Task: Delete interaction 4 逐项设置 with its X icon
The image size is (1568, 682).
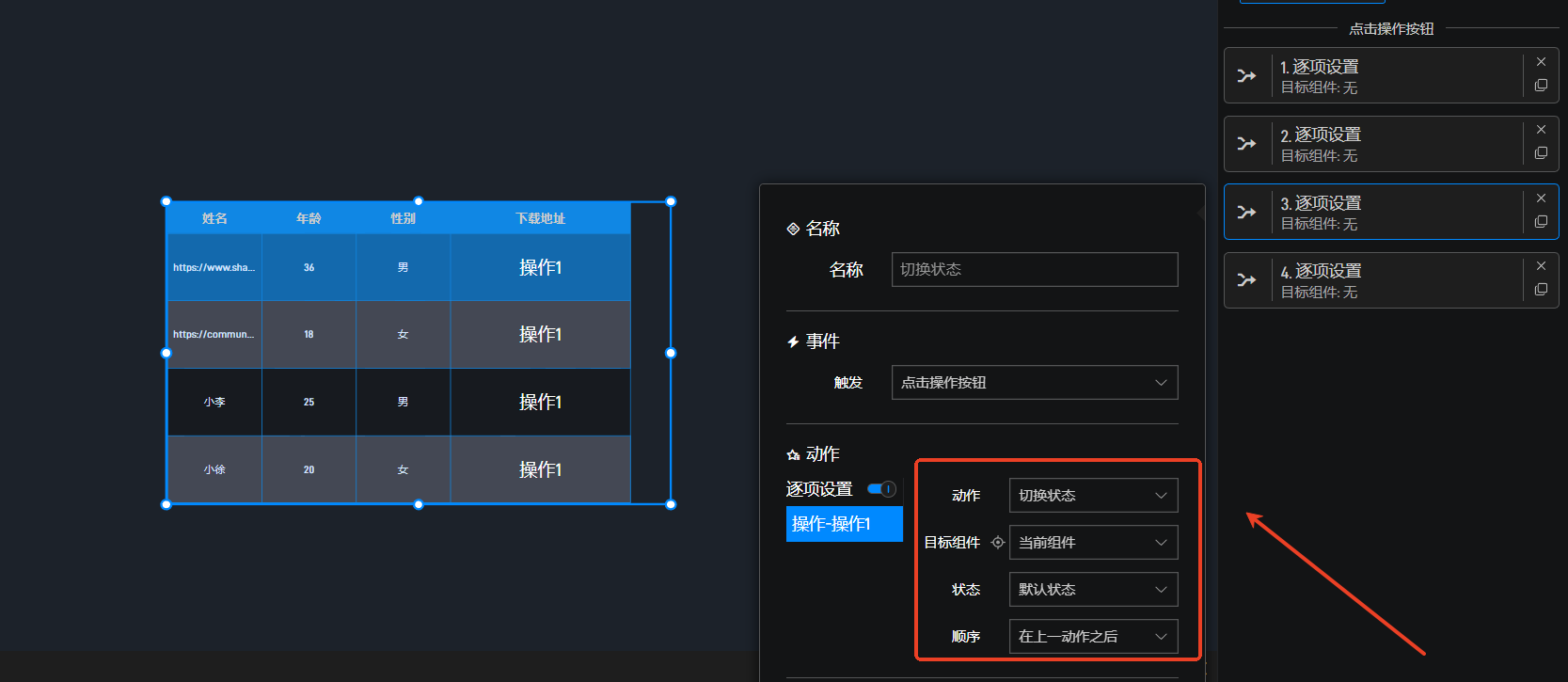Action: pyautogui.click(x=1541, y=266)
